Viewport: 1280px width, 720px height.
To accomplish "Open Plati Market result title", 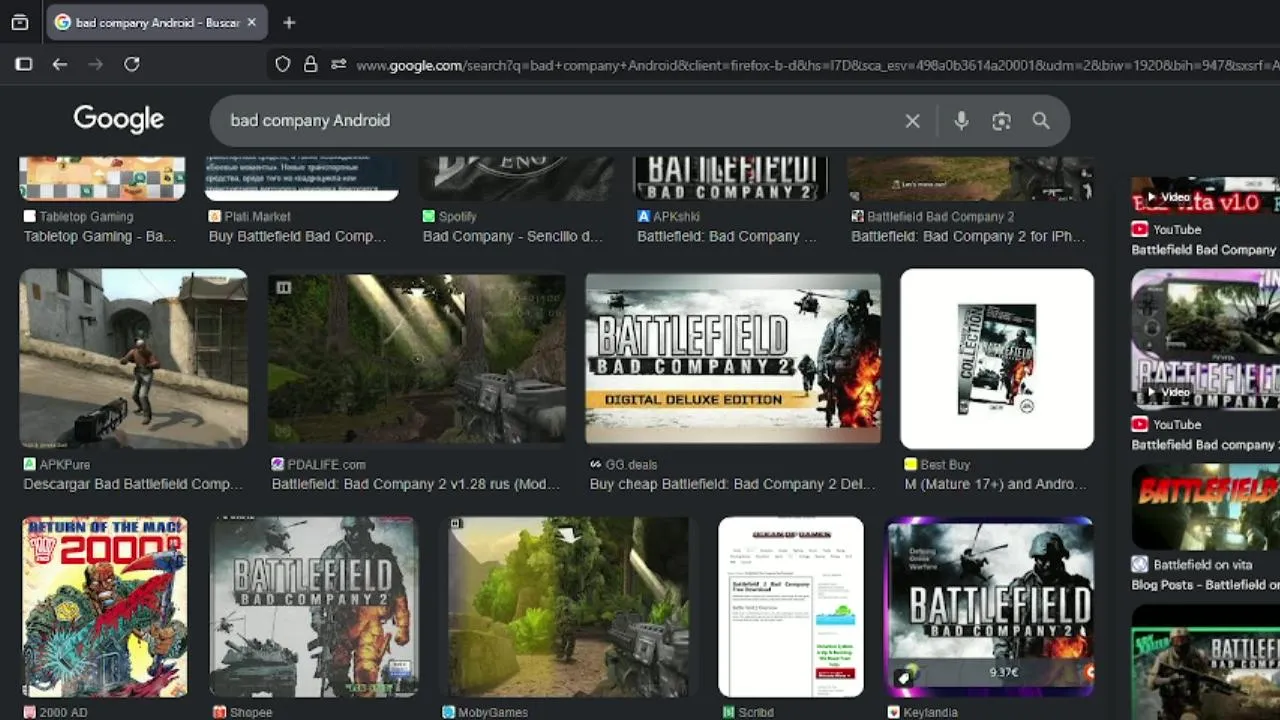I will tap(297, 236).
